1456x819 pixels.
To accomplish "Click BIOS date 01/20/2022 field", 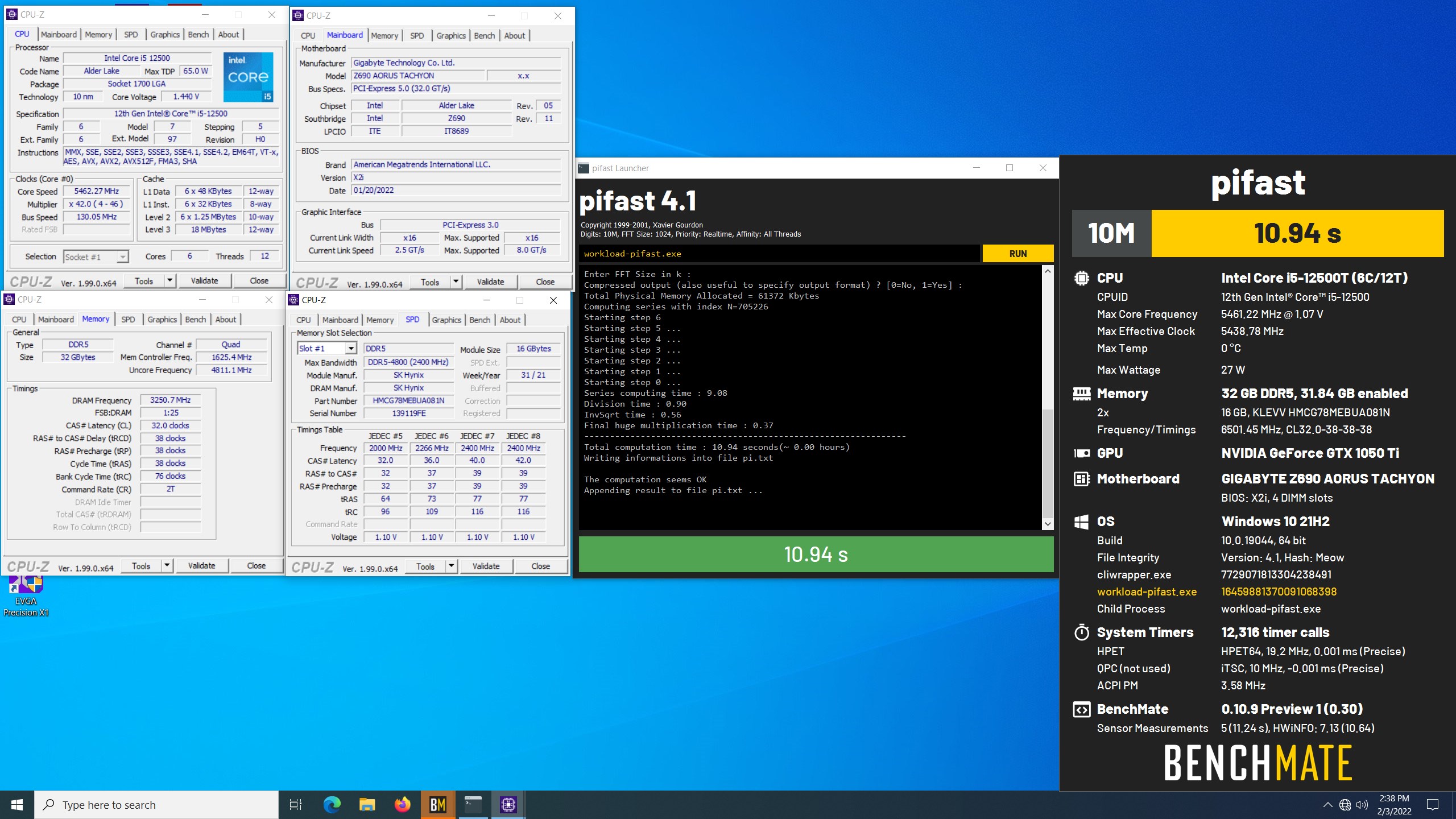I will 456,191.
